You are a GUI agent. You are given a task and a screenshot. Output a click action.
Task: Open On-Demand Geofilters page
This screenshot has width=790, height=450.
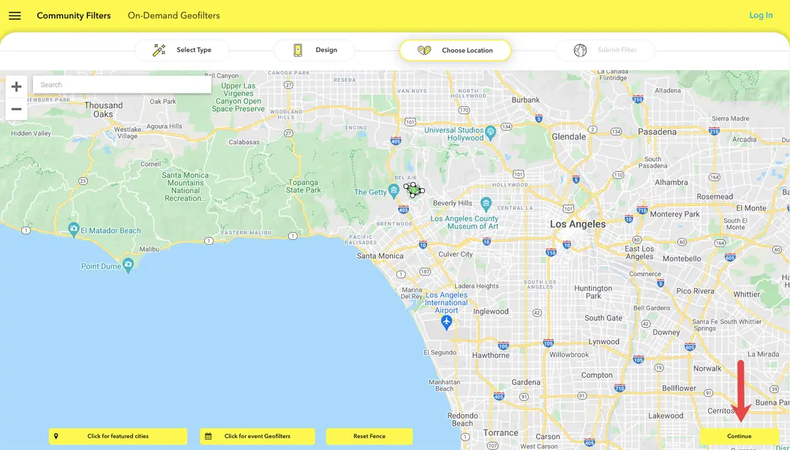click(x=173, y=16)
